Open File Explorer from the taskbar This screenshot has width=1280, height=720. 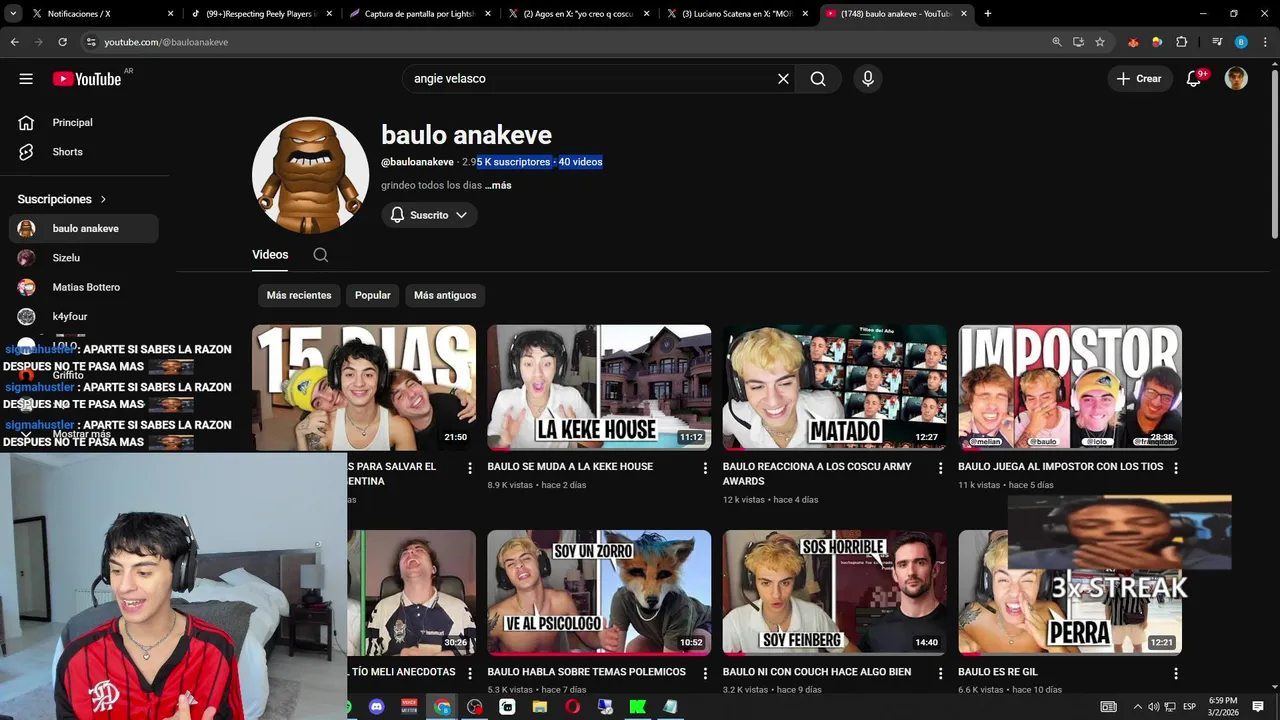click(540, 707)
